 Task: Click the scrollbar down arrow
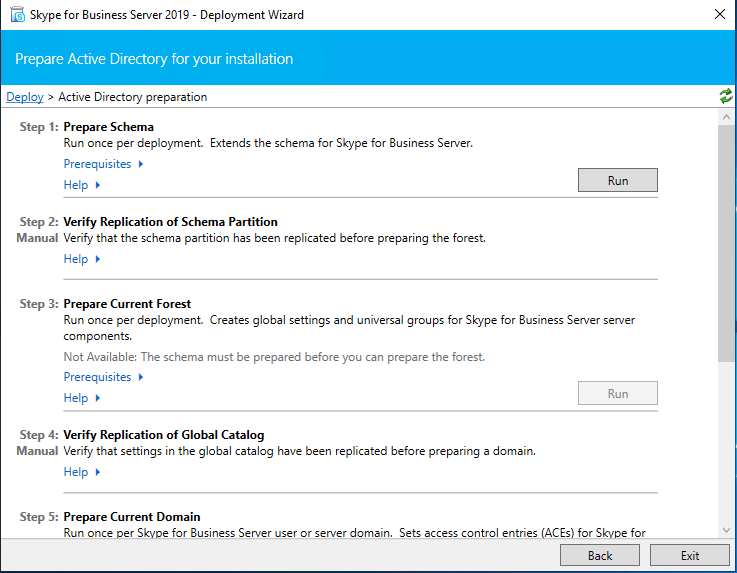point(726,529)
